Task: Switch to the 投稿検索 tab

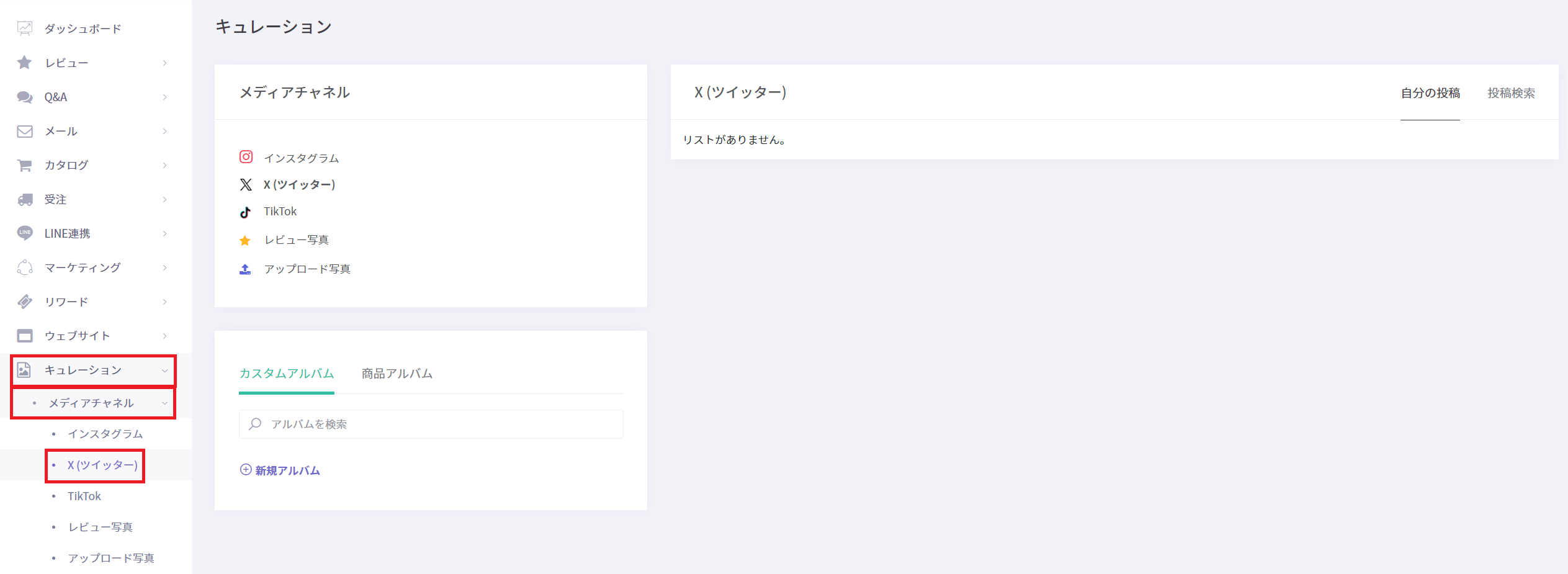Action: pos(1511,93)
